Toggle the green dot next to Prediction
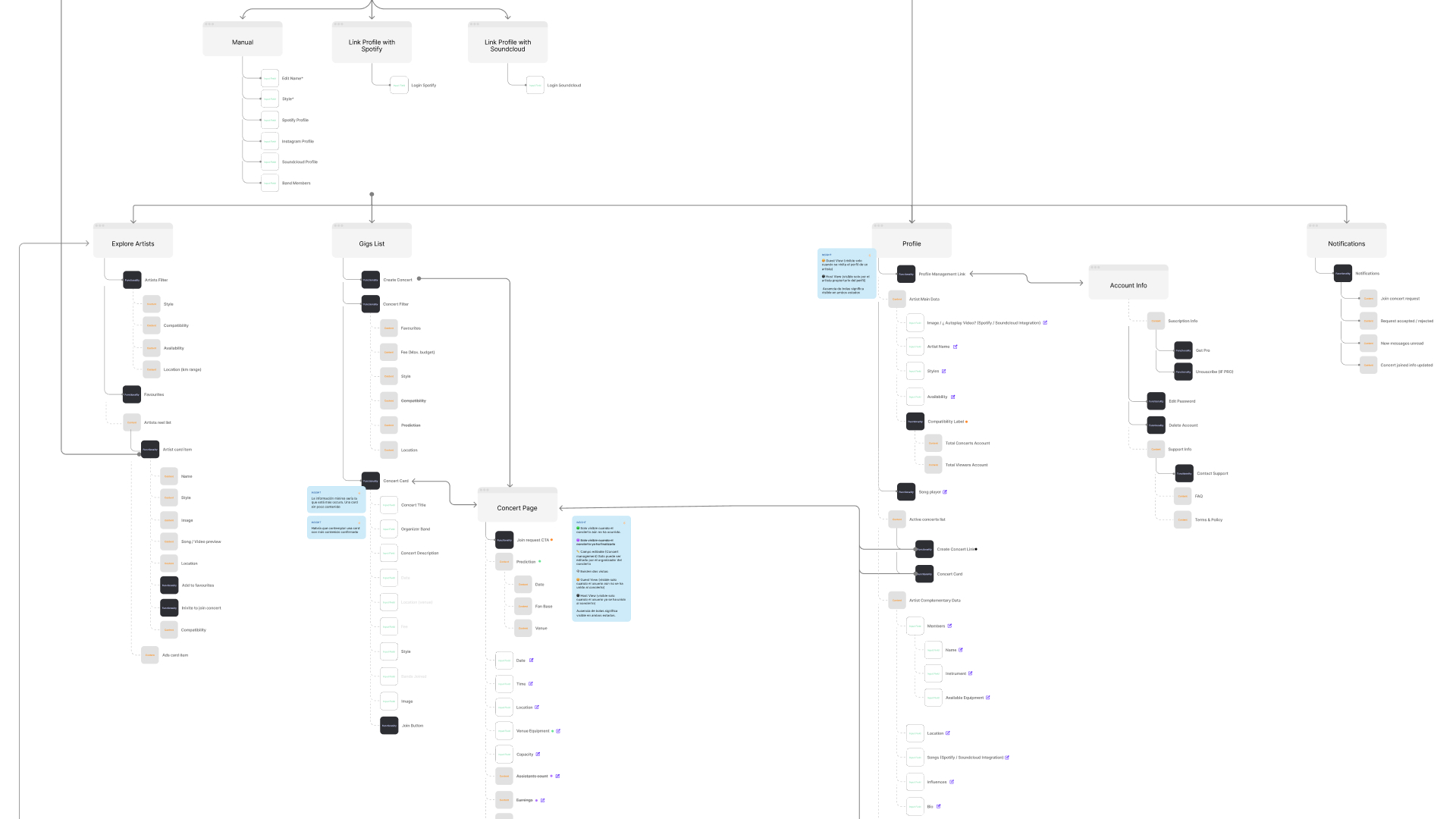Screen dimensions: 1456x819 coord(540,561)
